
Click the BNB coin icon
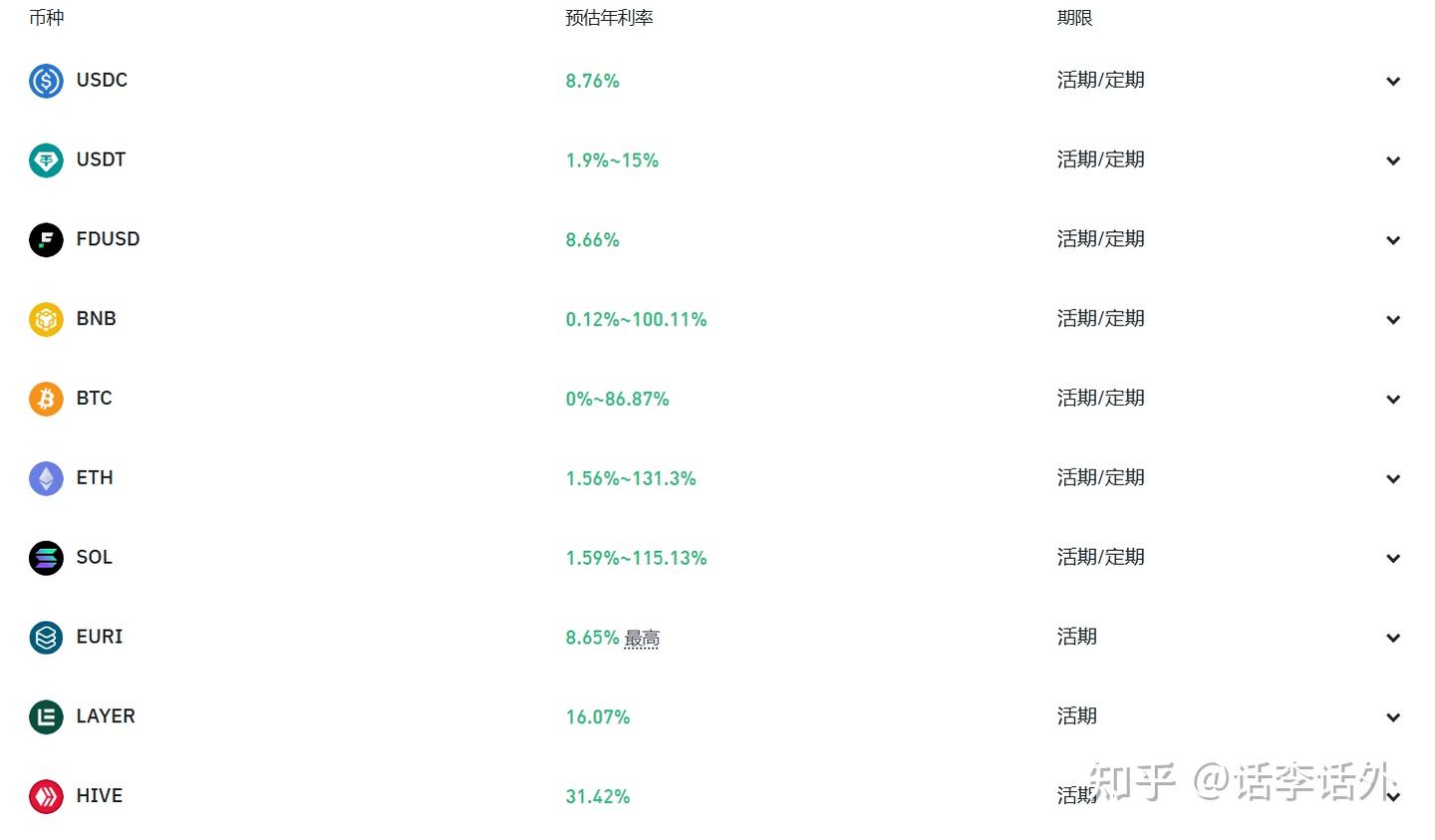pyautogui.click(x=46, y=320)
